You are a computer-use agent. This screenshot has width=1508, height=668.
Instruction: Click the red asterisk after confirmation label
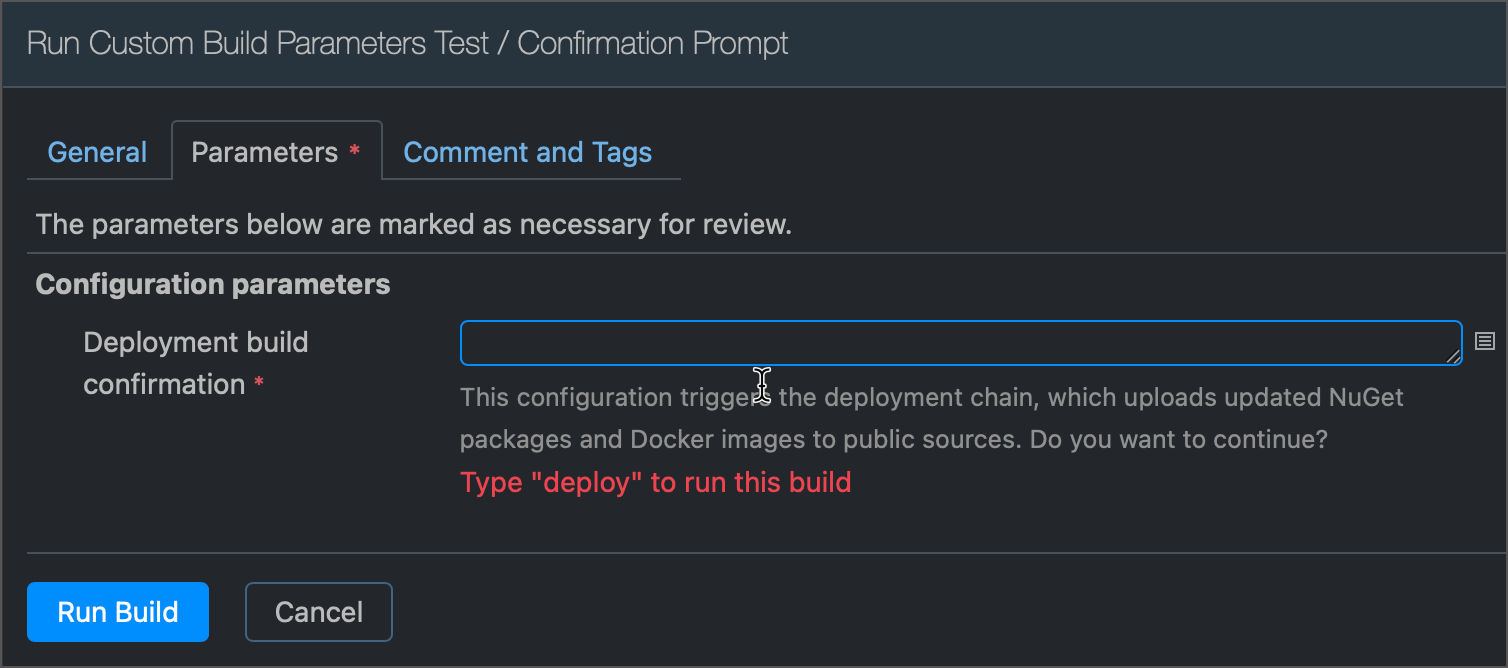click(259, 384)
